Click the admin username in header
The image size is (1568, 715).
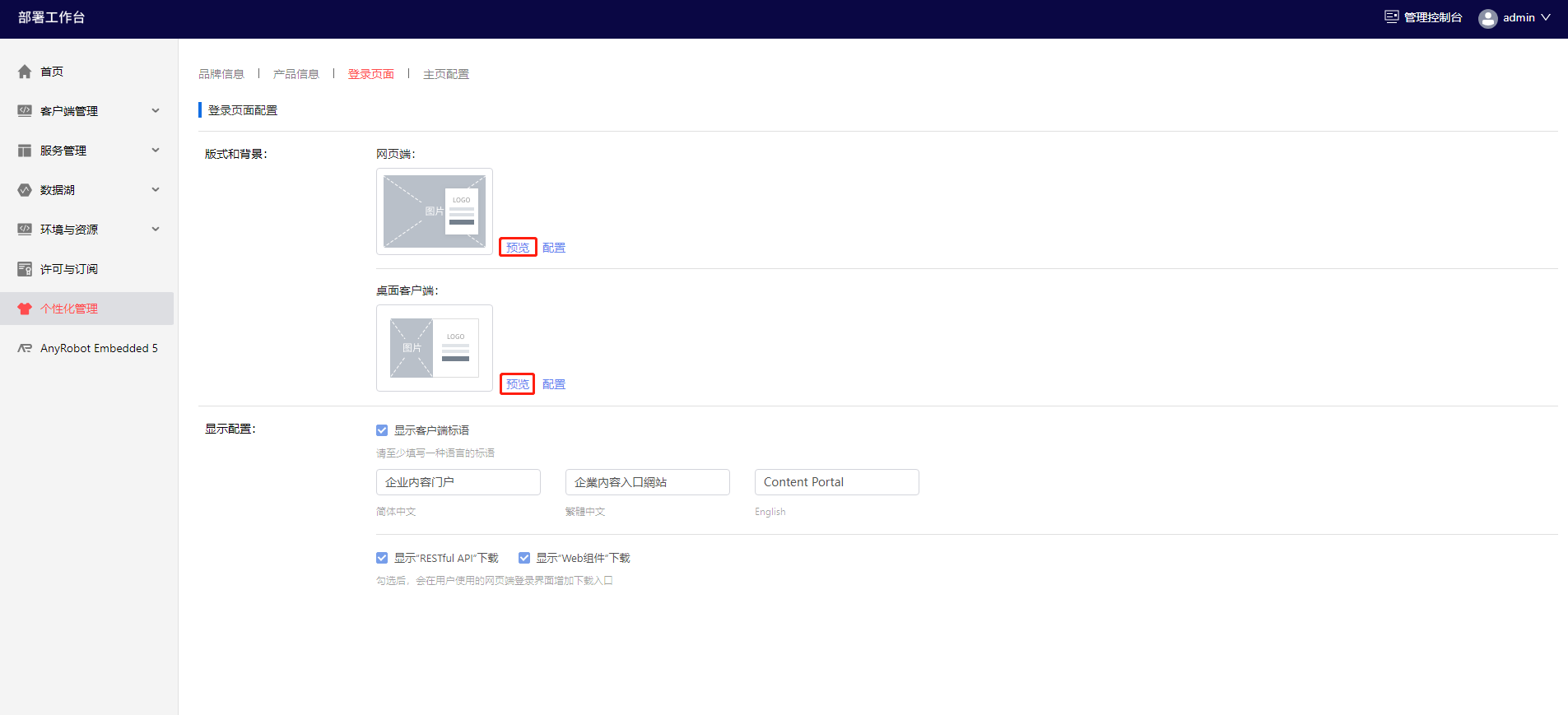[1519, 17]
